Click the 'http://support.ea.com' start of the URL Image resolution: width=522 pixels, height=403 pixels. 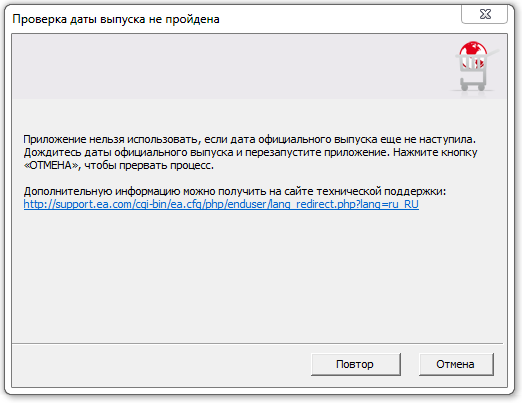78,204
